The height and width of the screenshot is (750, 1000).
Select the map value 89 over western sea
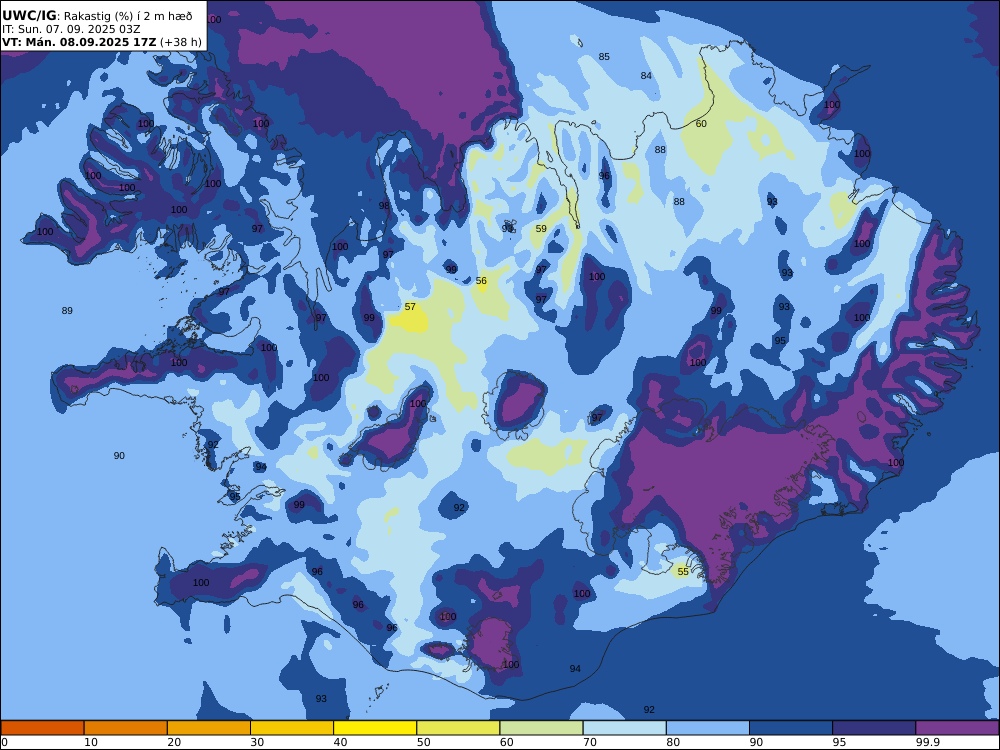(67, 311)
